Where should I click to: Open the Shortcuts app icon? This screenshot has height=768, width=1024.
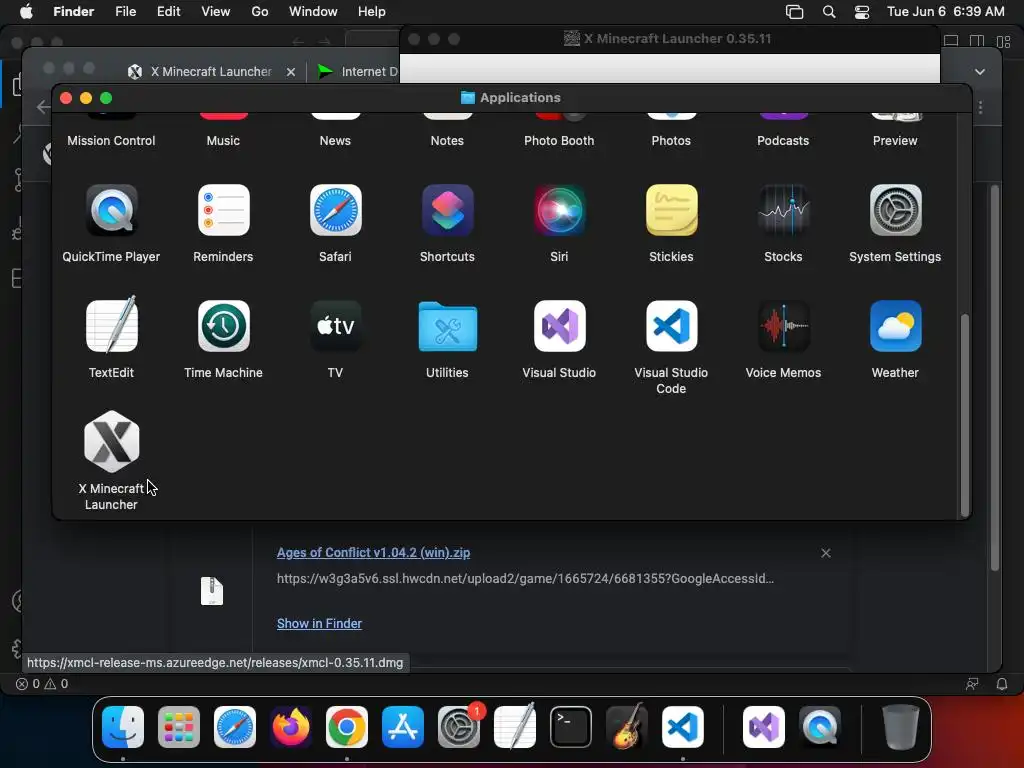click(x=447, y=210)
